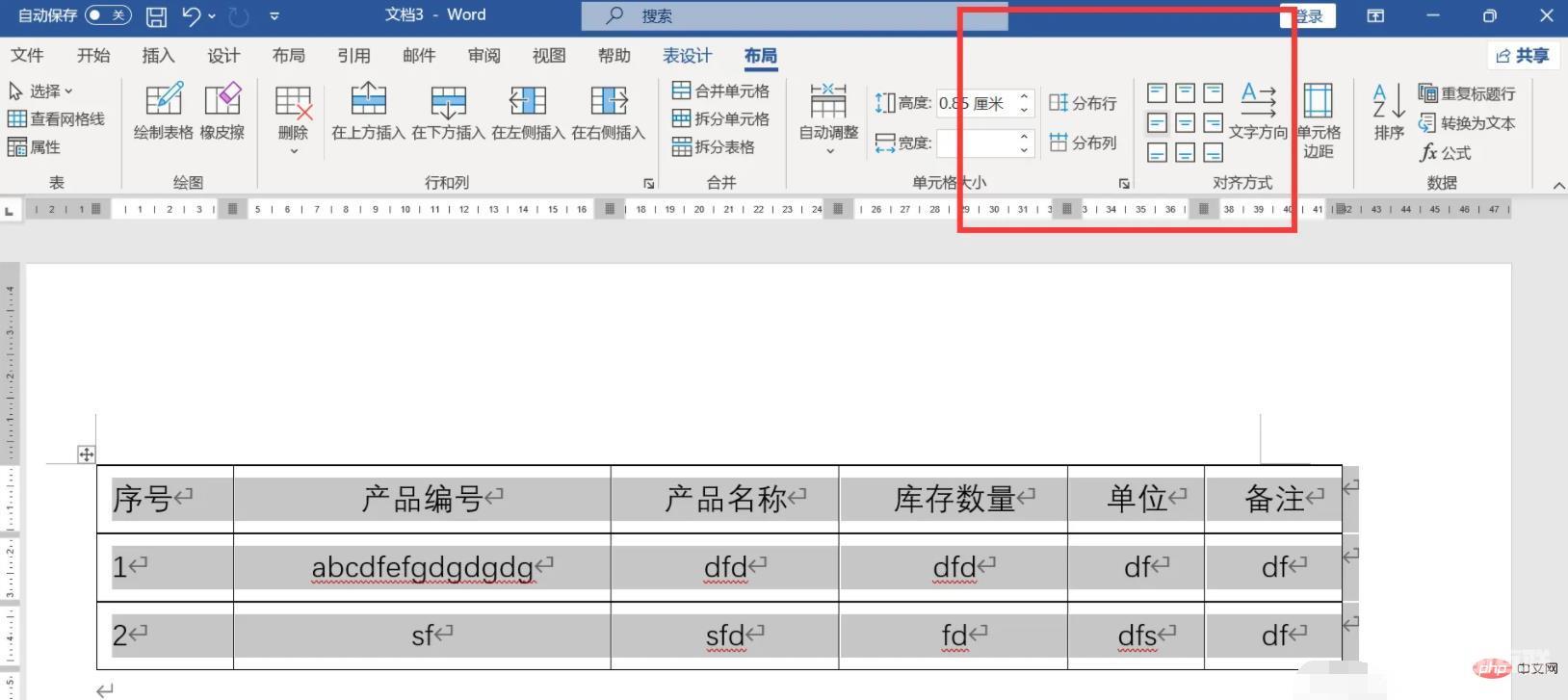This screenshot has width=1568, height=700.
Task: Switch to the Table Design (表设计) tab
Action: (687, 56)
